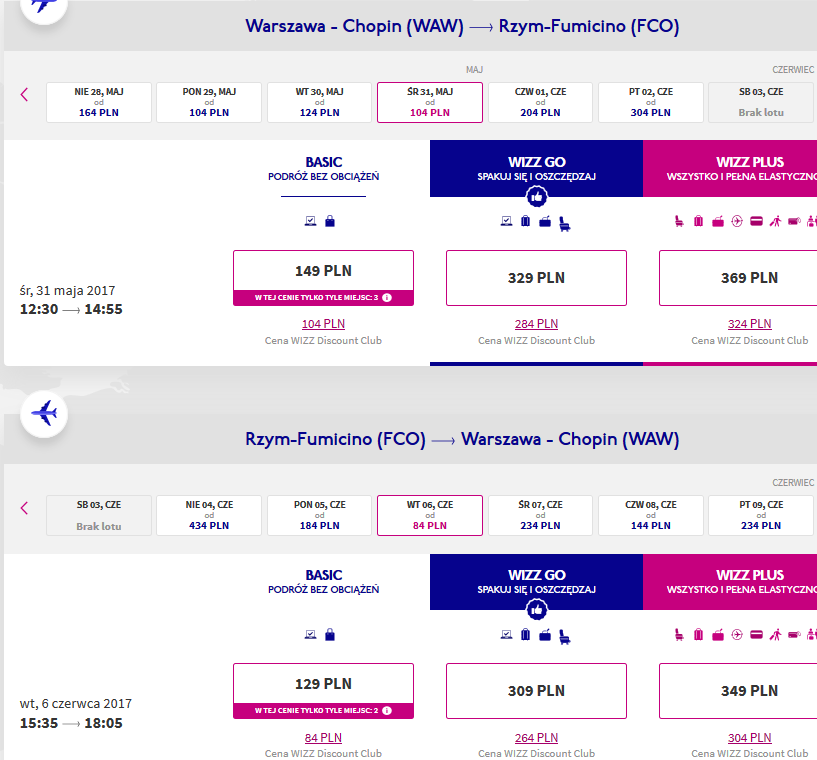Click return WIZZ GO thumbs-up recommended badge
Image resolution: width=817 pixels, height=760 pixels.
coord(537,610)
